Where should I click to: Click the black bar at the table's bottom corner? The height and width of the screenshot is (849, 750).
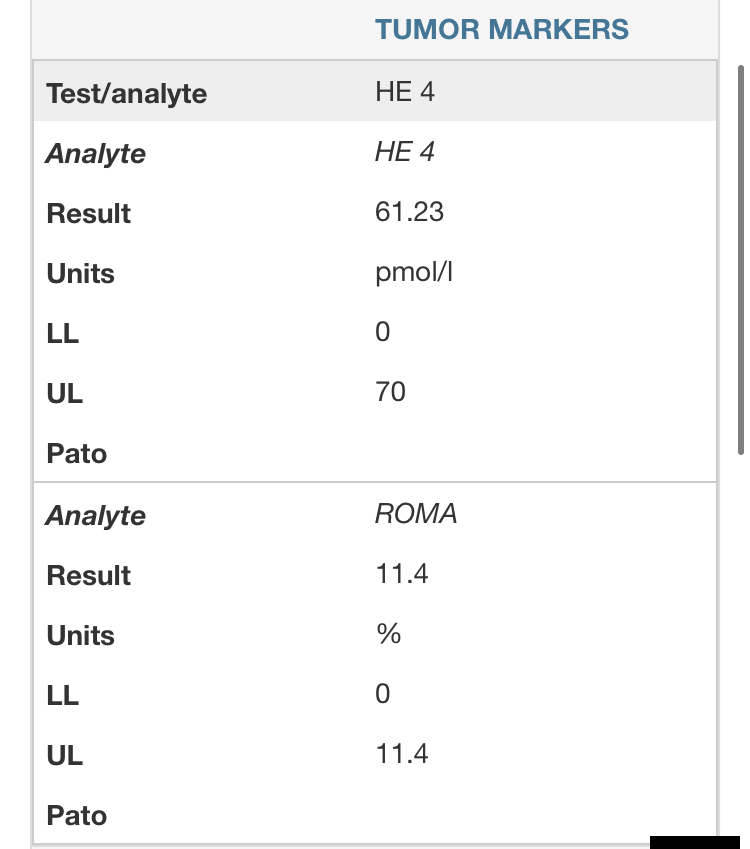click(x=694, y=842)
